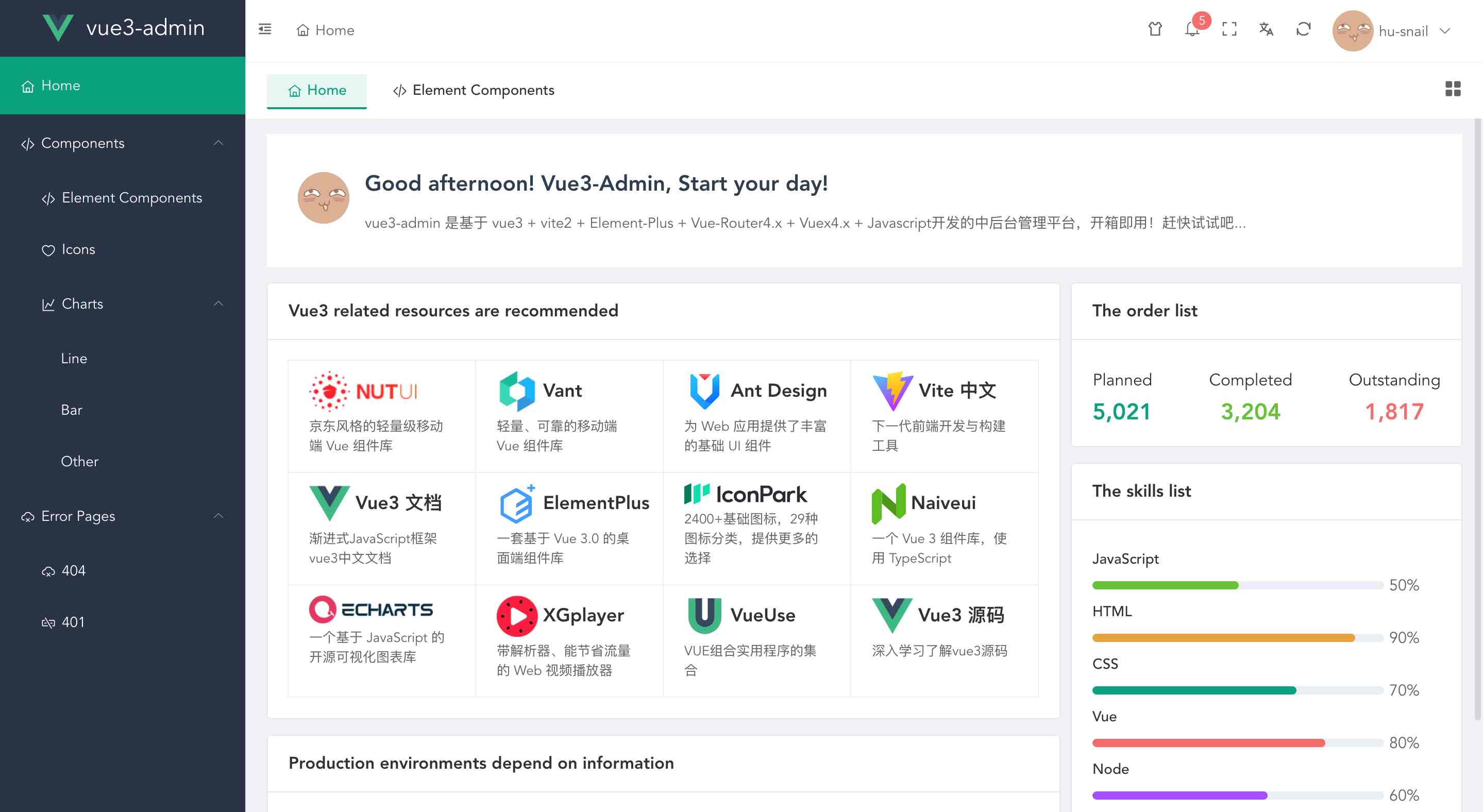
Task: Click the language translate icon
Action: pyautogui.click(x=1266, y=29)
